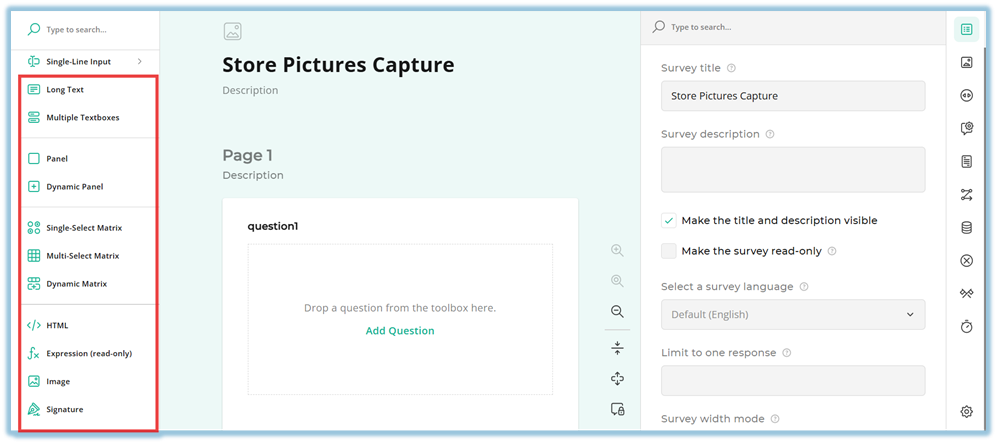This screenshot has height=444, width=997.
Task: Expand the Single-Line Input submenu arrow
Action: coord(139,62)
